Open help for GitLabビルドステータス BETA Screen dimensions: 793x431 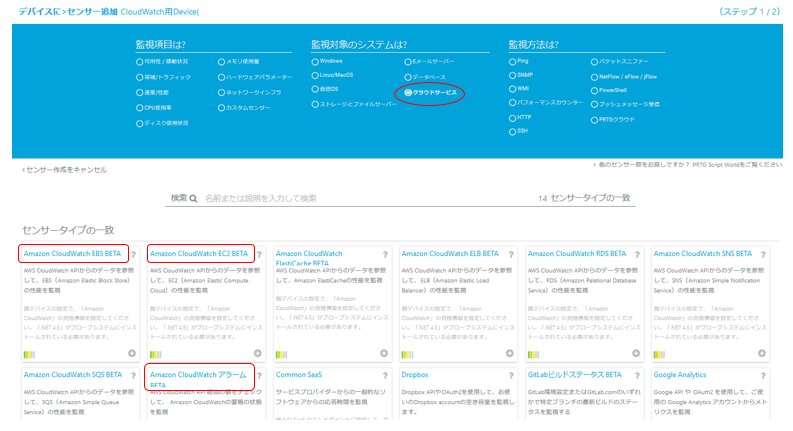point(637,376)
